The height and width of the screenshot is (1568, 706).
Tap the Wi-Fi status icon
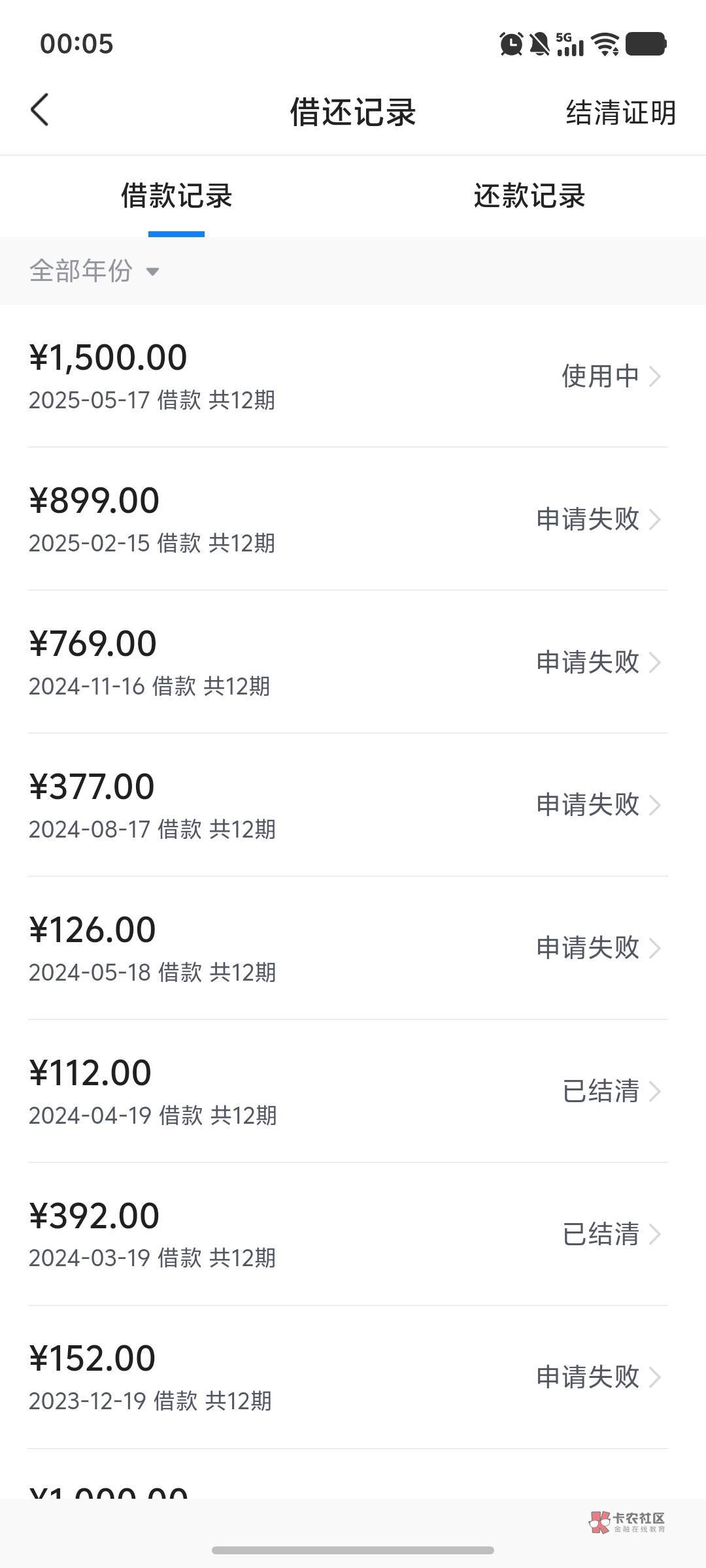(x=605, y=44)
